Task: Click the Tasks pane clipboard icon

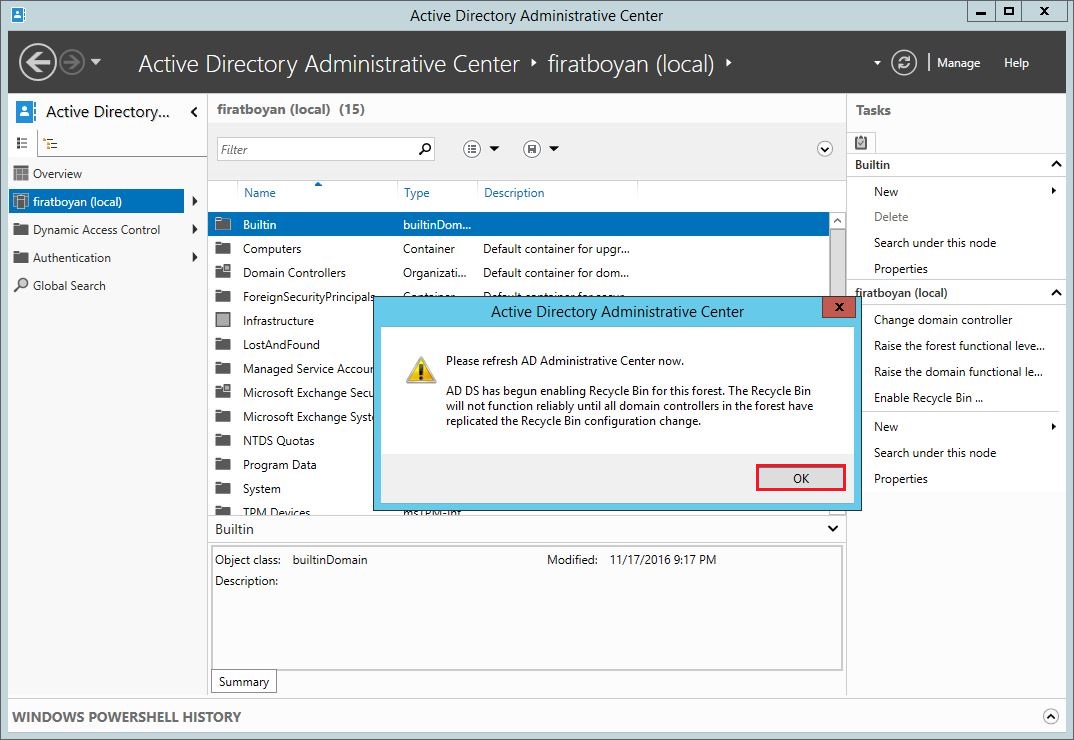Action: tap(861, 142)
